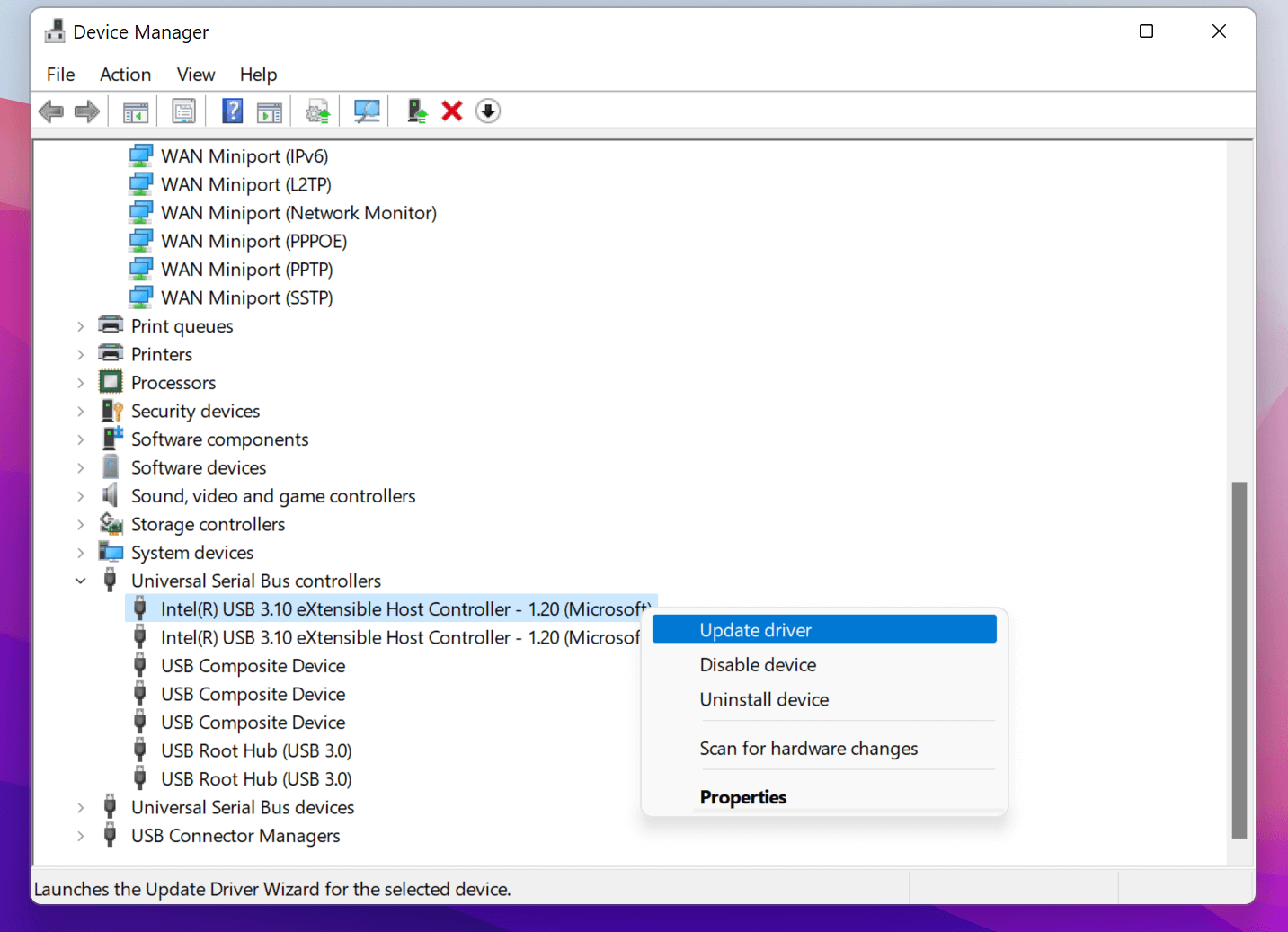Expand the Print queues node
The width and height of the screenshot is (1288, 932).
[x=80, y=326]
